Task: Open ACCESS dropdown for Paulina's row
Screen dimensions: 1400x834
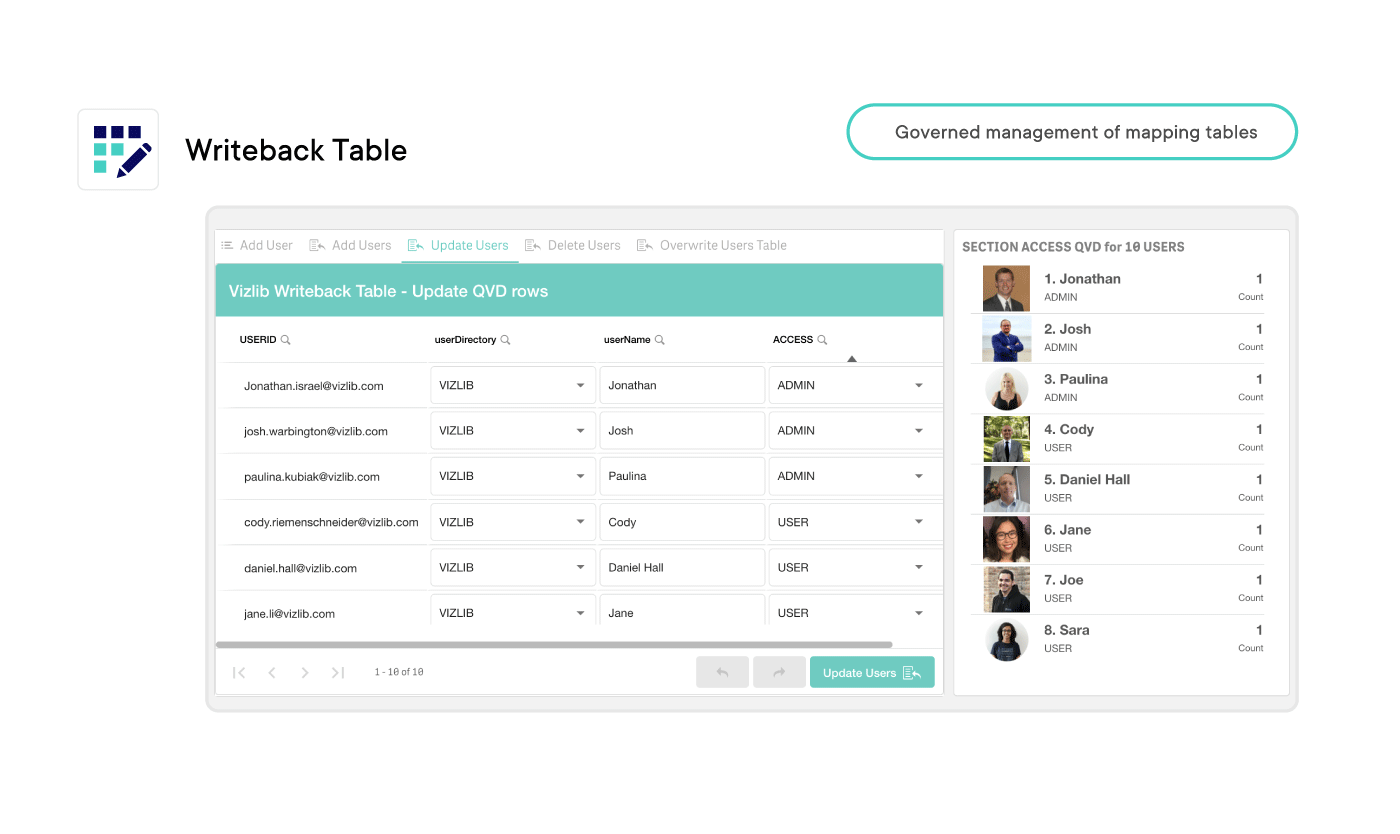Action: (856, 476)
